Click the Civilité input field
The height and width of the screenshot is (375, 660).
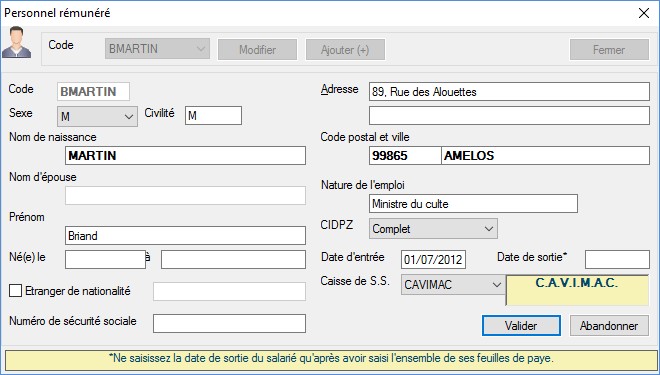(x=213, y=115)
